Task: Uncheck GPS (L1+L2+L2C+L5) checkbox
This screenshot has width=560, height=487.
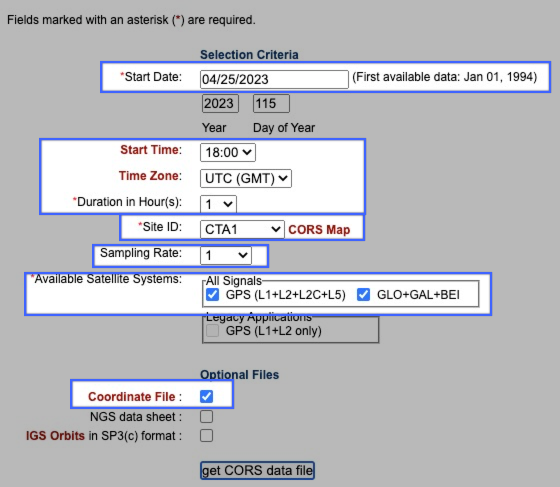Action: pos(212,295)
